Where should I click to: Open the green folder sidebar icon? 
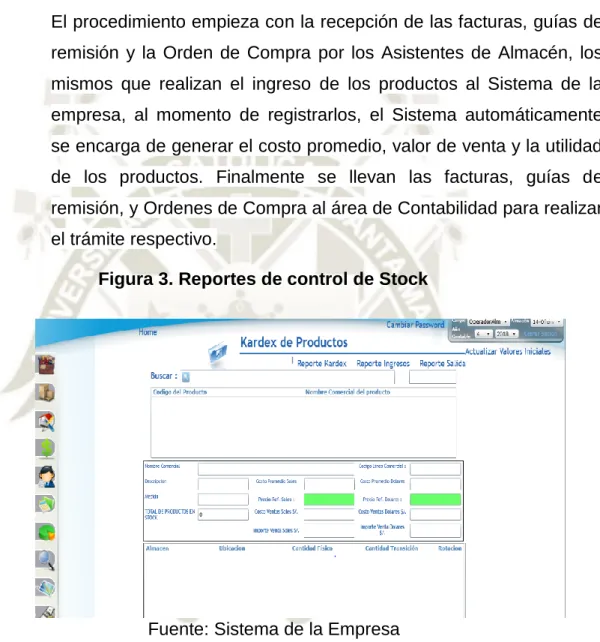(45, 504)
